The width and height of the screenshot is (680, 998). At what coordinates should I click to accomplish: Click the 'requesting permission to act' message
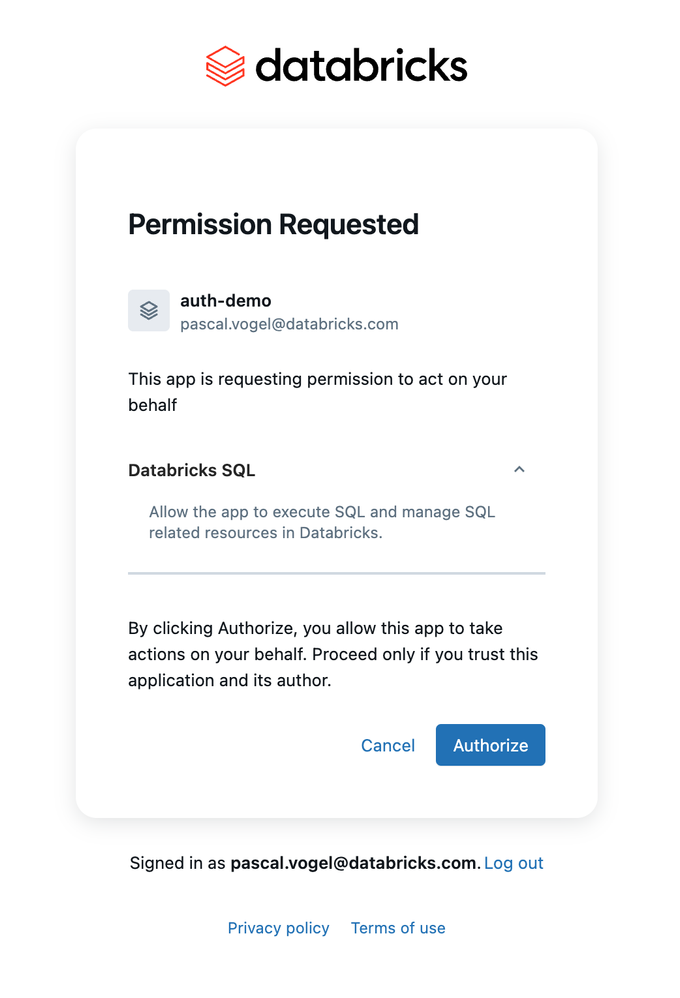coord(318,392)
